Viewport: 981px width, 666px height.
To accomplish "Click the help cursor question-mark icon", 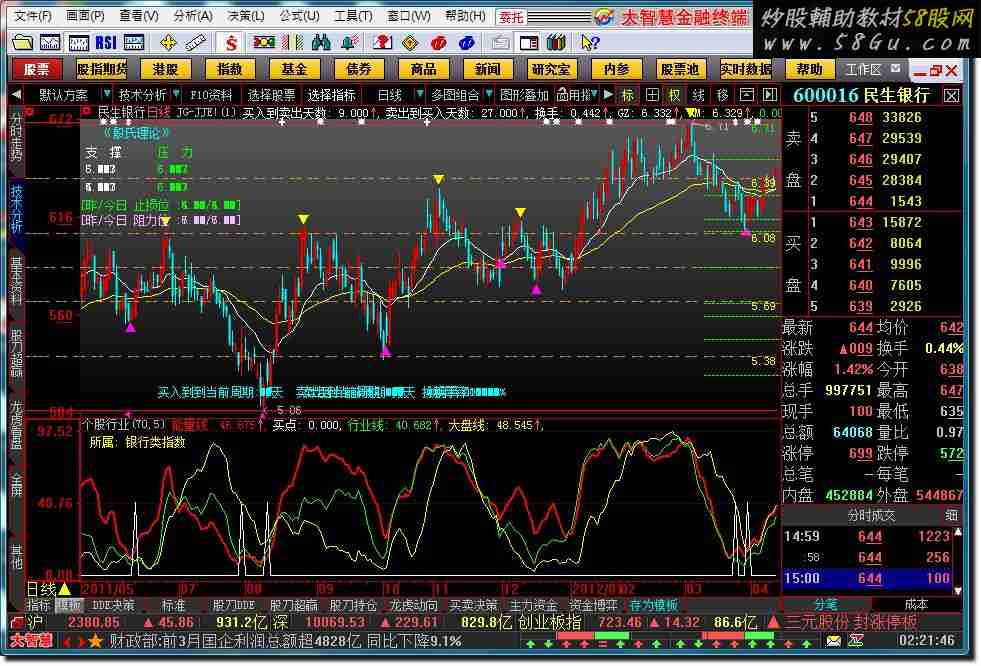I will pyautogui.click(x=589, y=43).
